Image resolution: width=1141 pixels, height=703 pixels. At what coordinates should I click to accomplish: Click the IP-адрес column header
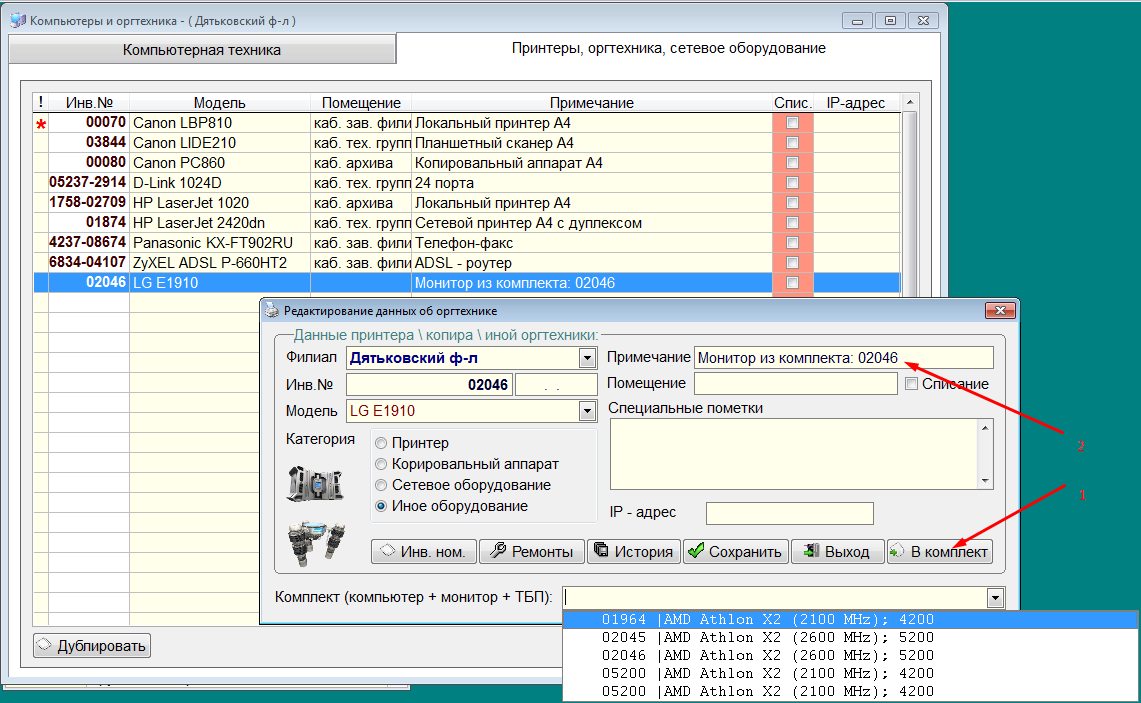point(856,103)
